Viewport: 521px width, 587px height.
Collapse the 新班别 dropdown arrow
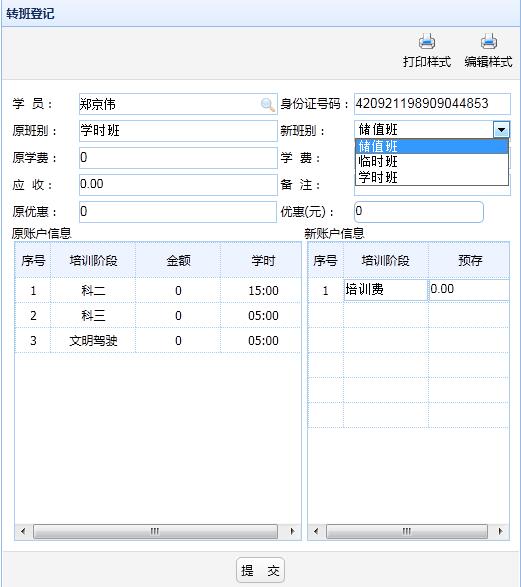tap(501, 130)
